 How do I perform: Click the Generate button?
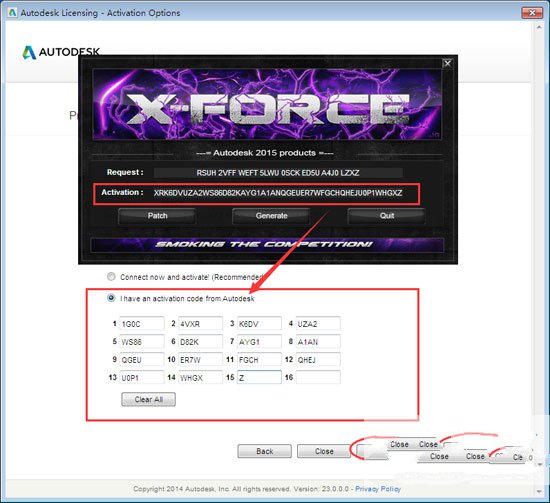tap(271, 216)
